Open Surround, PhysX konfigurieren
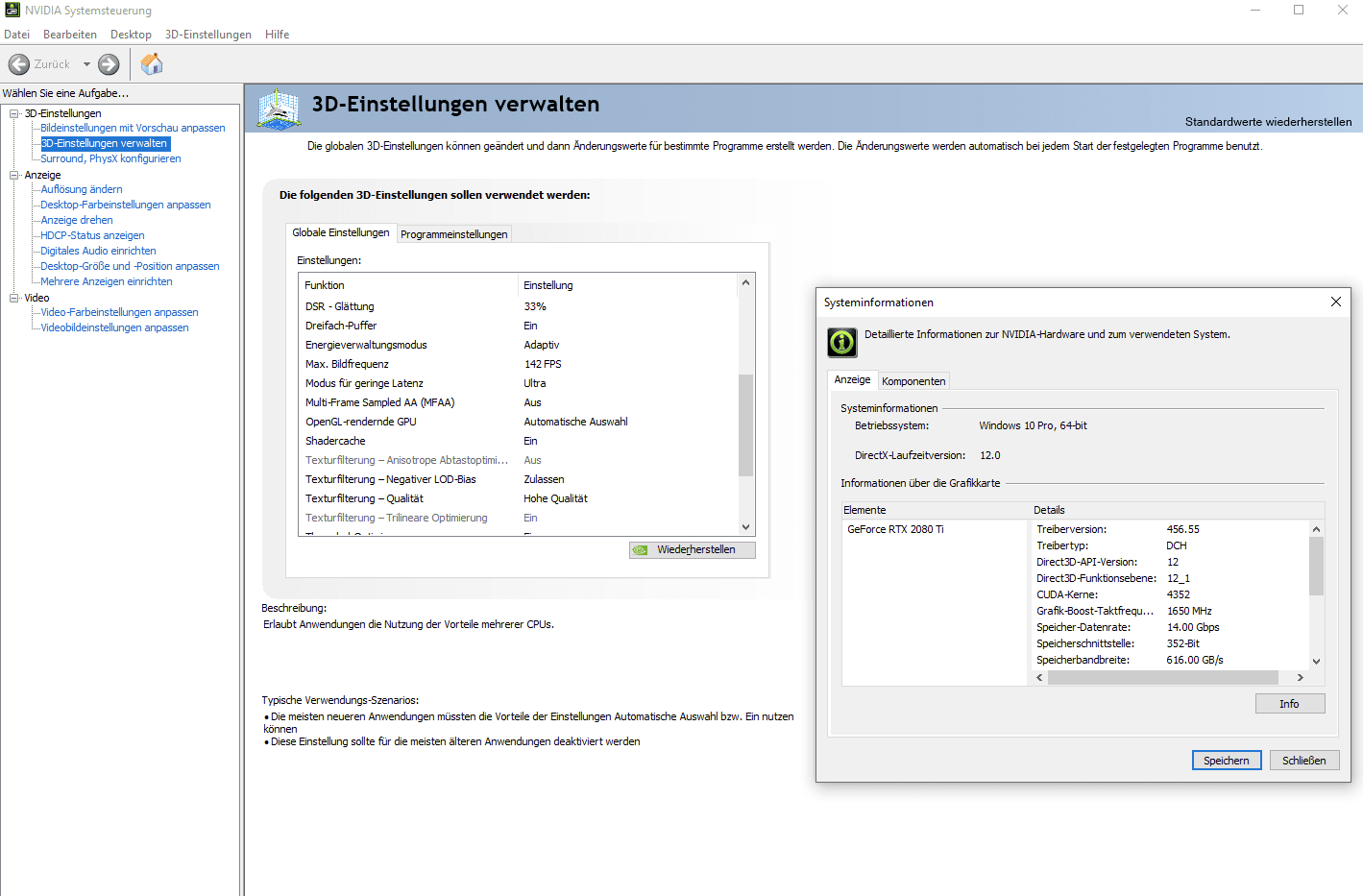1363x896 pixels. [110, 158]
